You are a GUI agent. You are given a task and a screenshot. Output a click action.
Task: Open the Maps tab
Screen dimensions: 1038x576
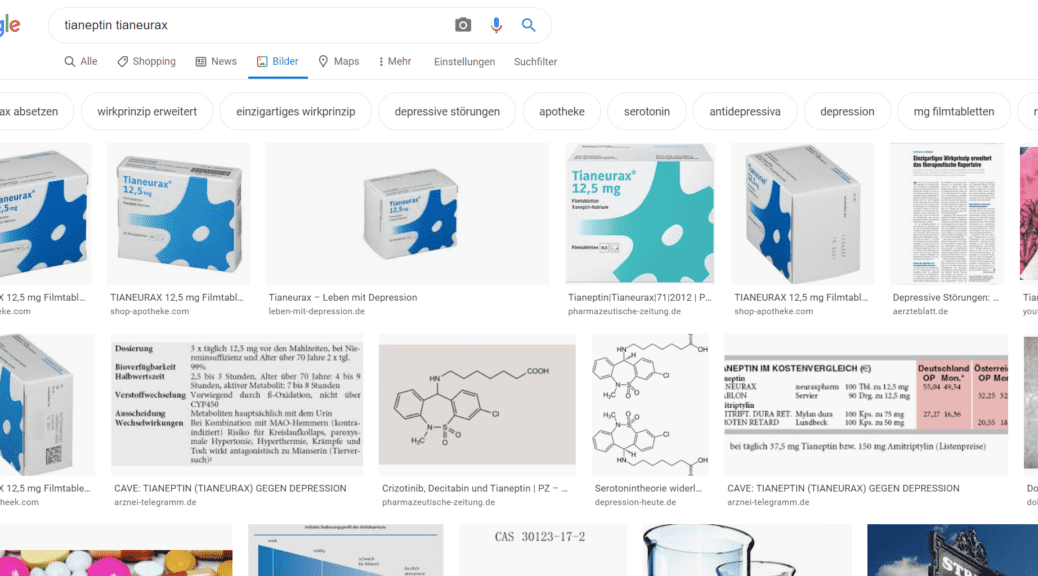coord(339,62)
